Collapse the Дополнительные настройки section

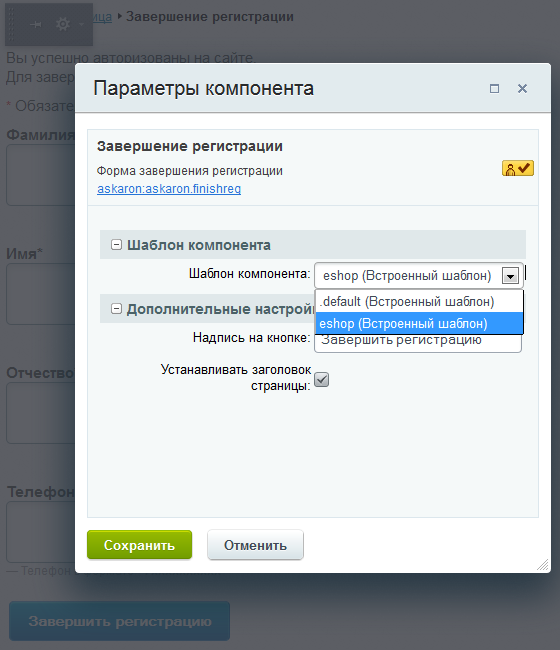116,308
